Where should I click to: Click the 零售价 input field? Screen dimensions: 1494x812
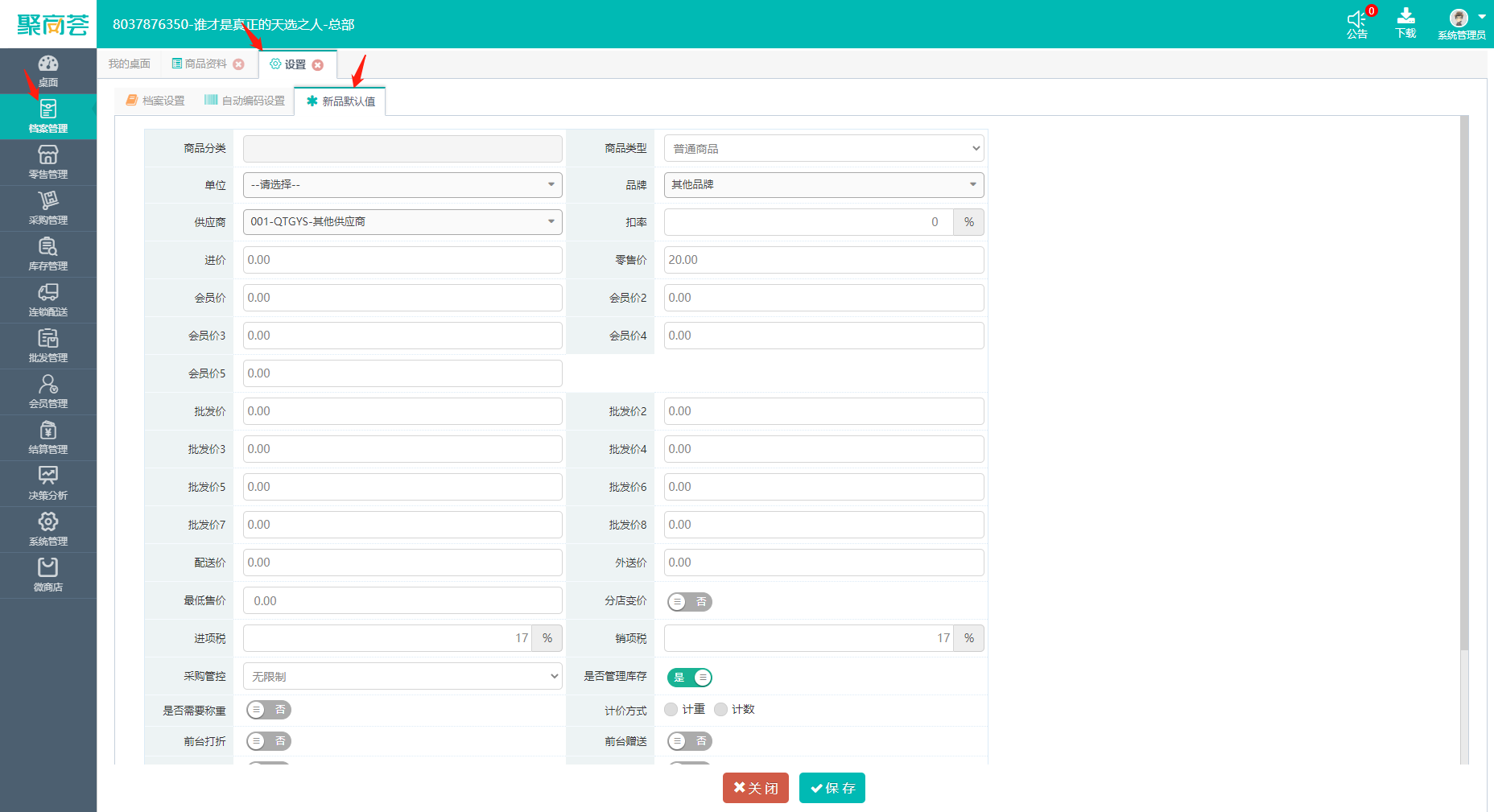824,260
